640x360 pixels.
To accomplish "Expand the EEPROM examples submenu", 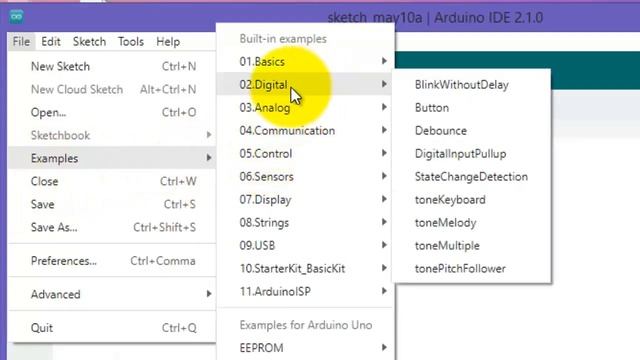I will (x=305, y=348).
